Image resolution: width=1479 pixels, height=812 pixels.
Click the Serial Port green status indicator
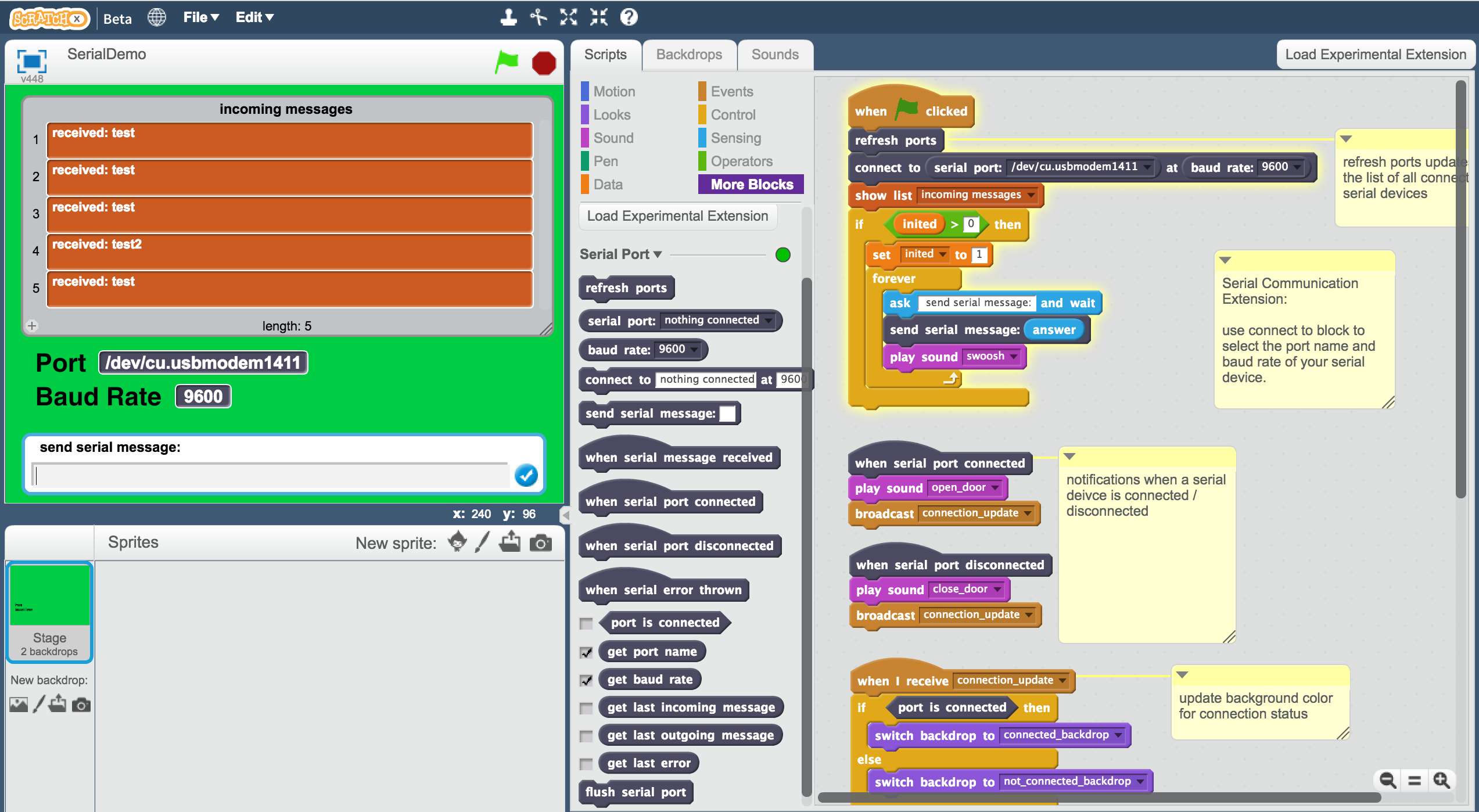pyautogui.click(x=783, y=254)
